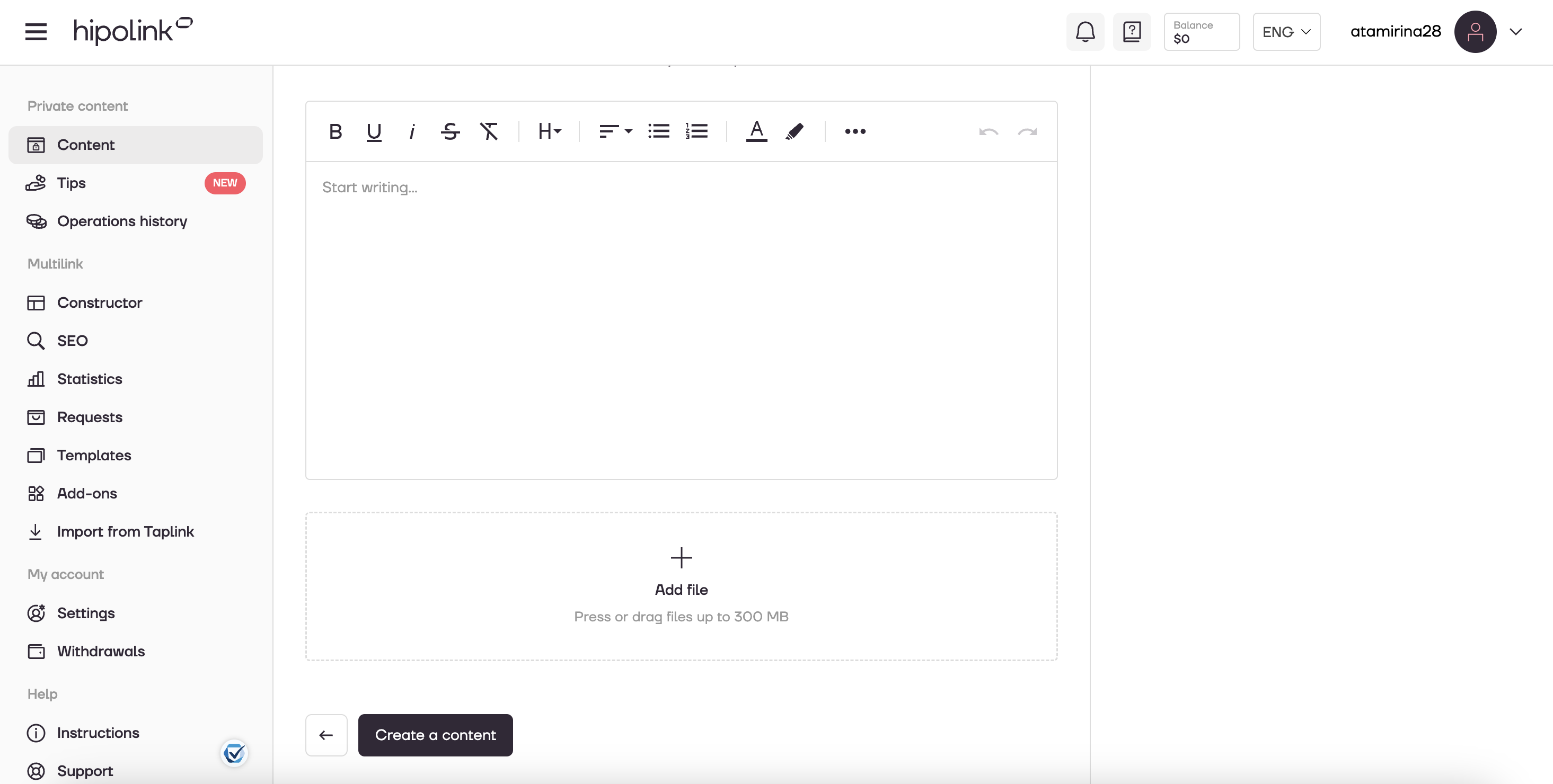Image resolution: width=1553 pixels, height=784 pixels.
Task: Toggle bold formatting
Action: point(335,131)
